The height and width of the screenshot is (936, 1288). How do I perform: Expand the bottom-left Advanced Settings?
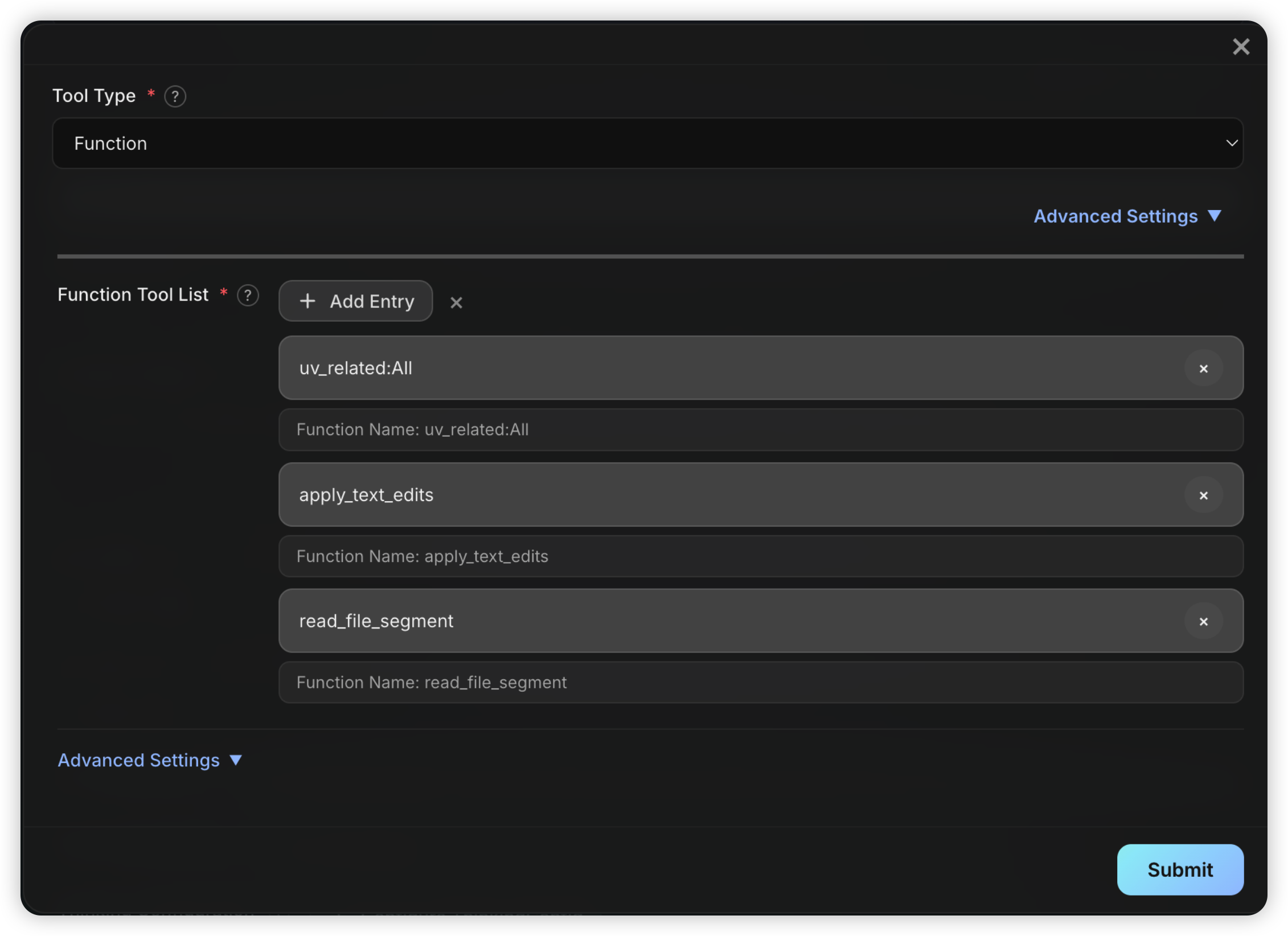click(150, 760)
